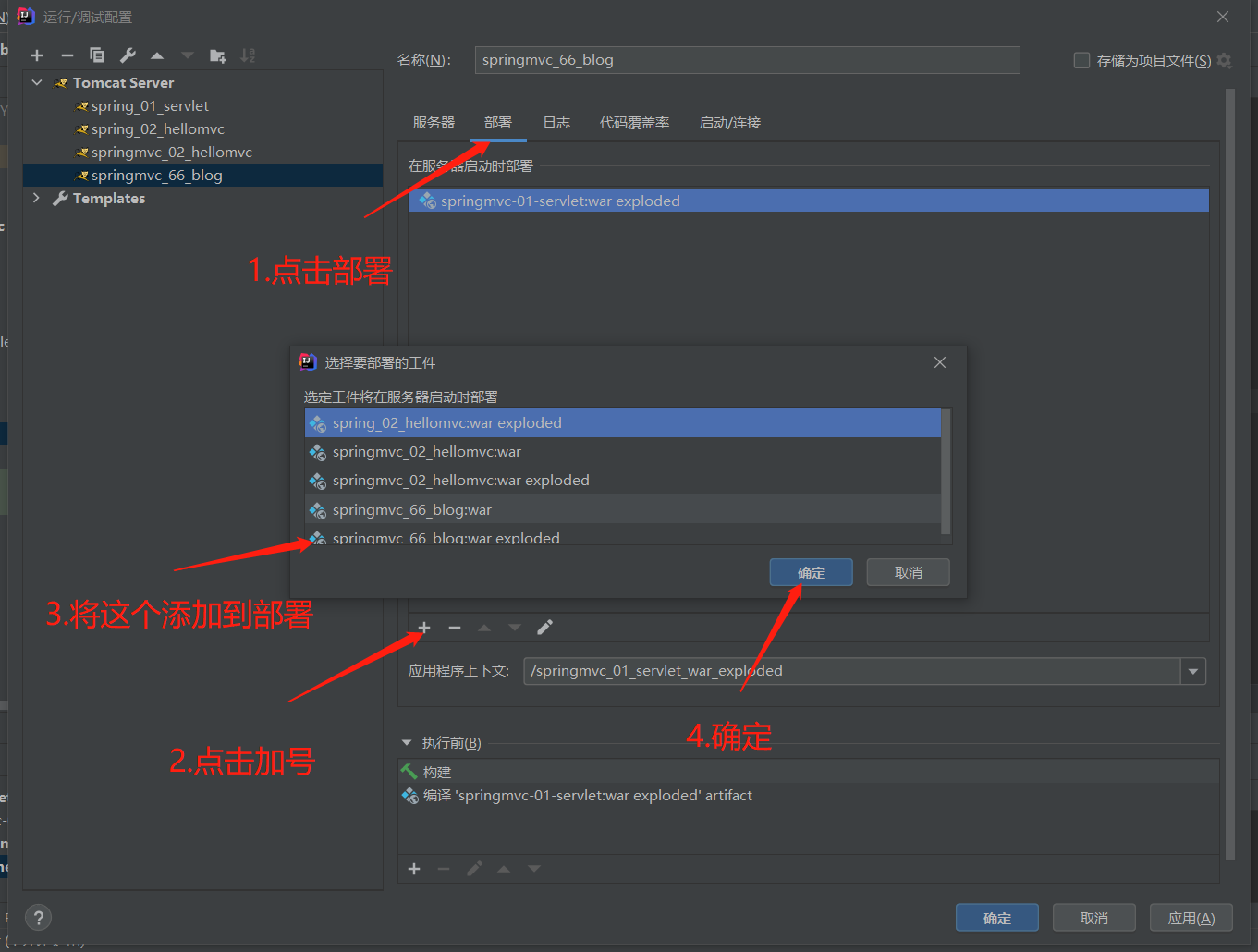Add new configuration with plus icon
This screenshot has width=1258, height=952.
click(x=37, y=55)
